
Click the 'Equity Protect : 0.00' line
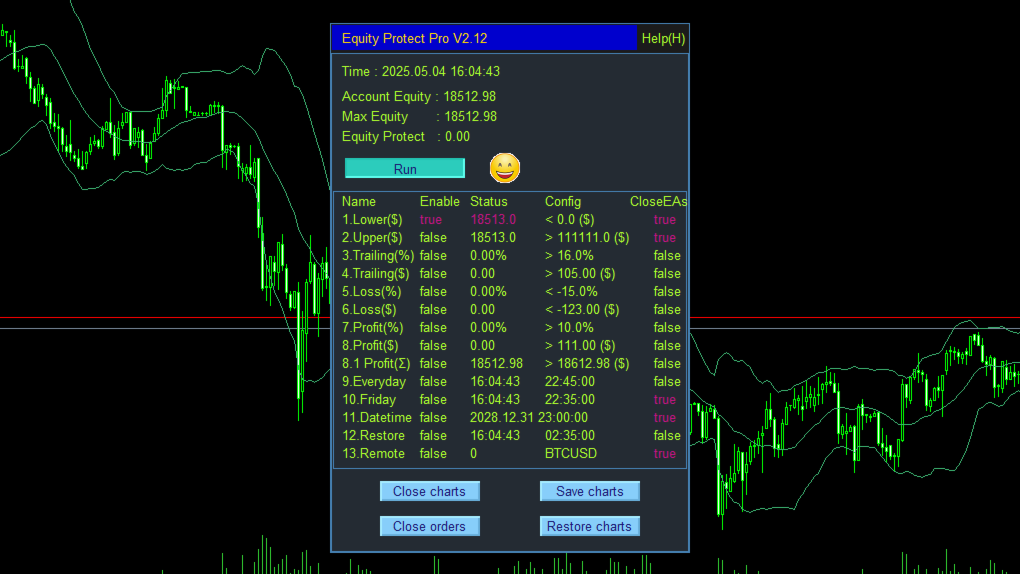click(x=406, y=137)
